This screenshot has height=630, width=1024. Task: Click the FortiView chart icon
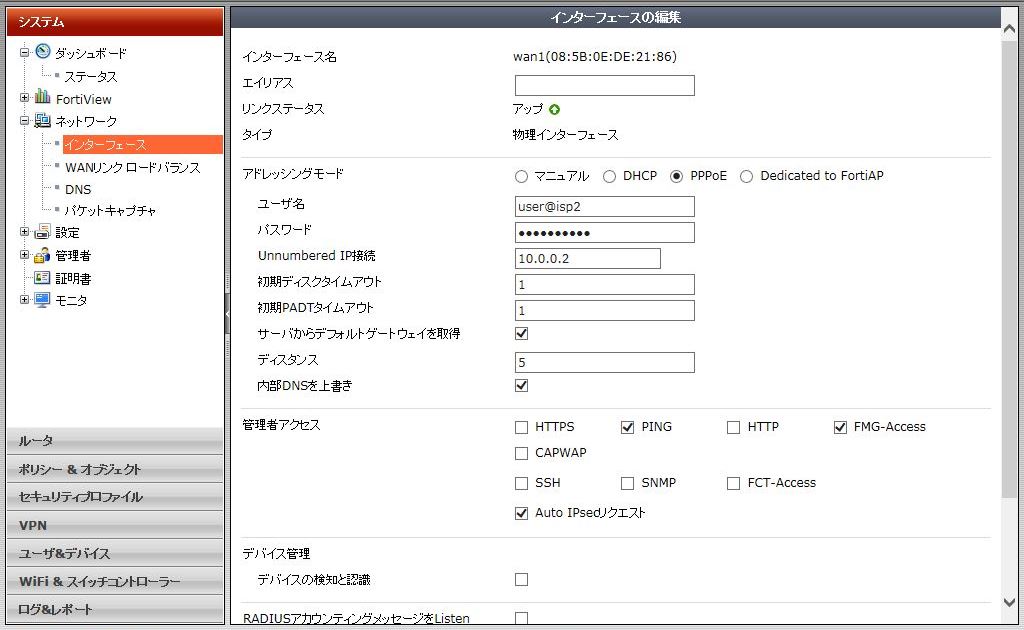(42, 98)
